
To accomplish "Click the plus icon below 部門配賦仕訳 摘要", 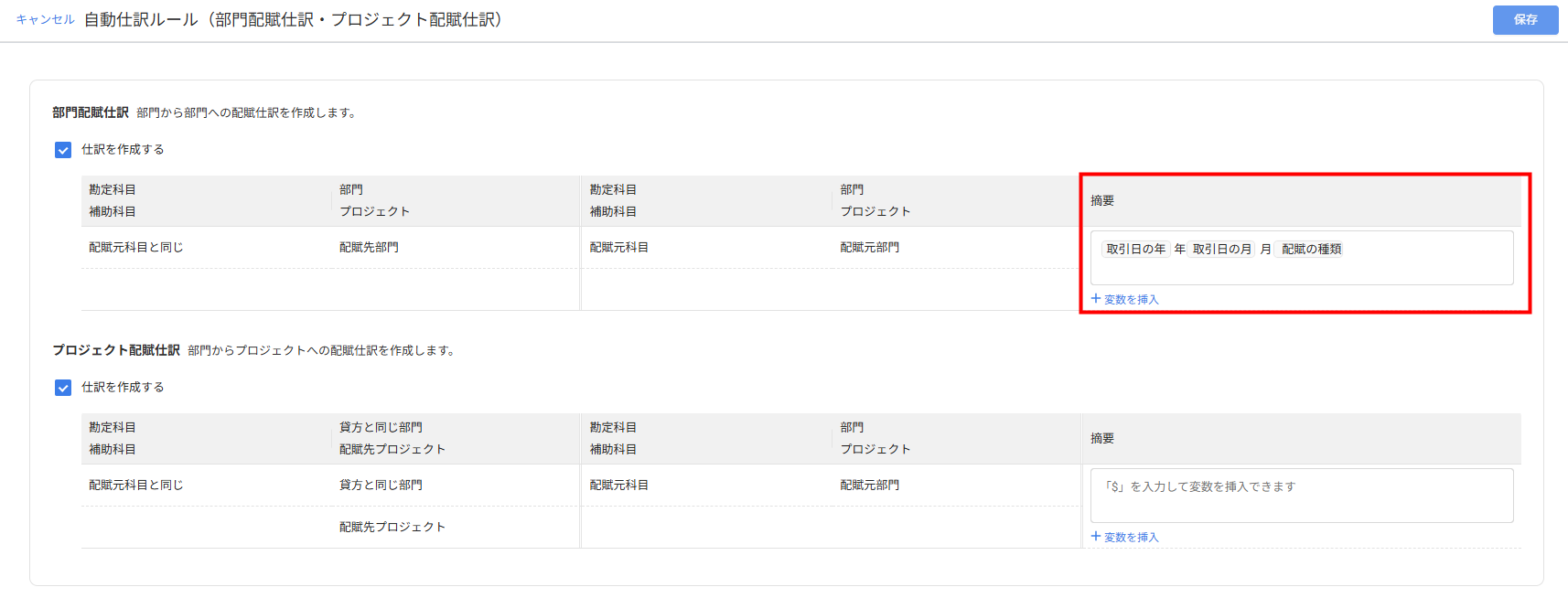I will tap(1096, 299).
